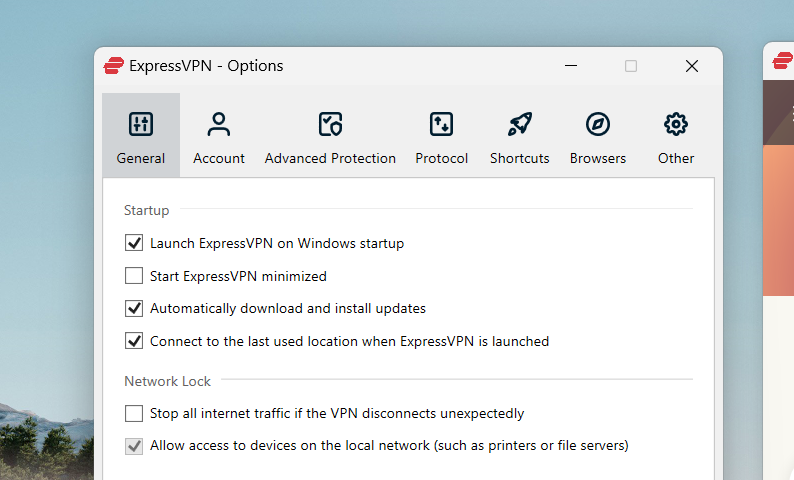The width and height of the screenshot is (794, 480).
Task: Click the gear icon for Other settings
Action: pos(676,124)
